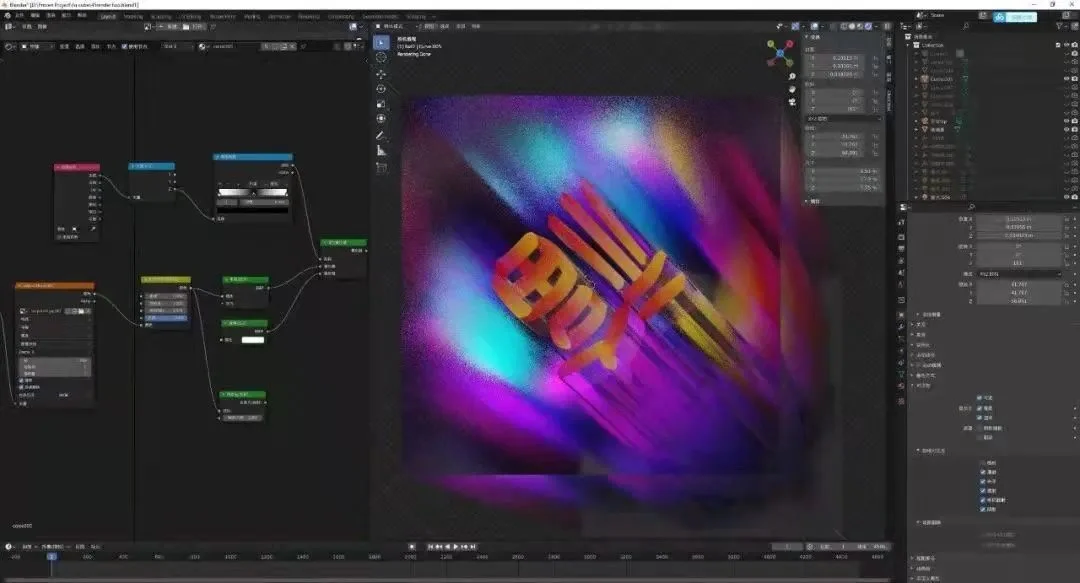Open rotation mode dropdown in properties panel
Image resolution: width=1080 pixels, height=583 pixels.
pos(1019,274)
